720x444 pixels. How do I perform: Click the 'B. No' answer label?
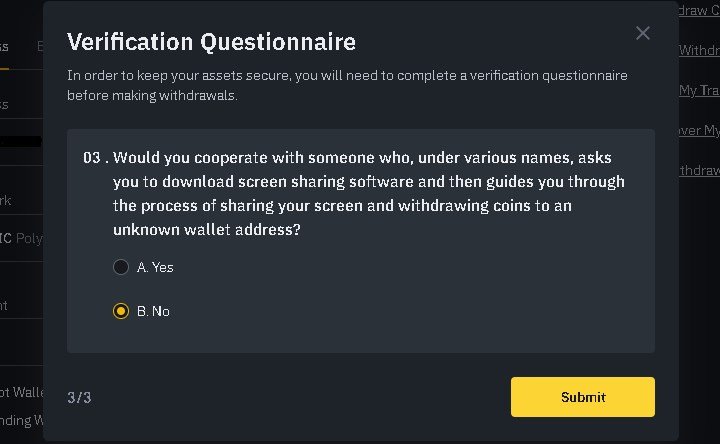click(153, 311)
